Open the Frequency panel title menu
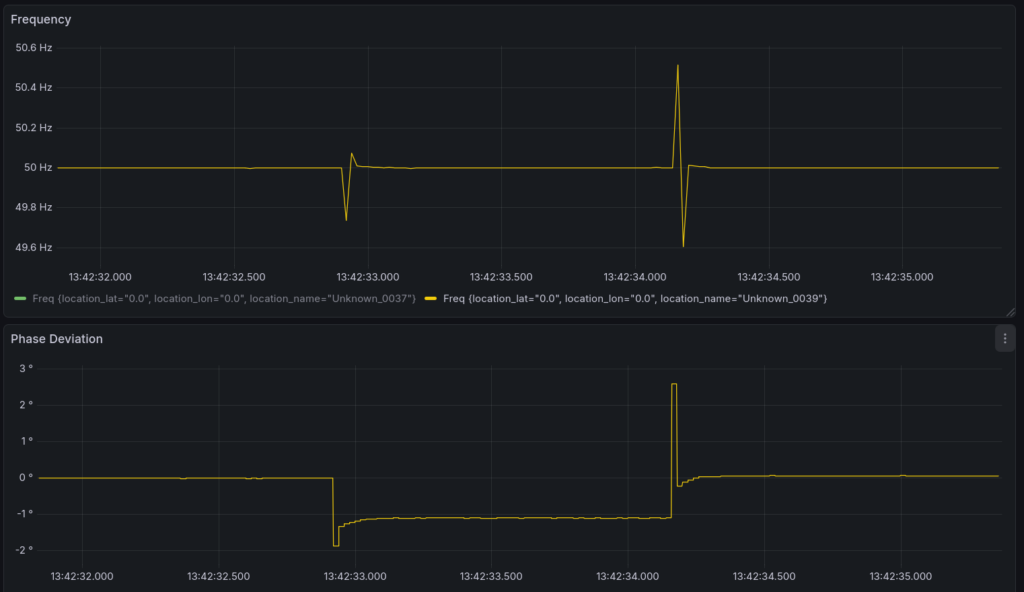1024x592 pixels. pos(41,19)
